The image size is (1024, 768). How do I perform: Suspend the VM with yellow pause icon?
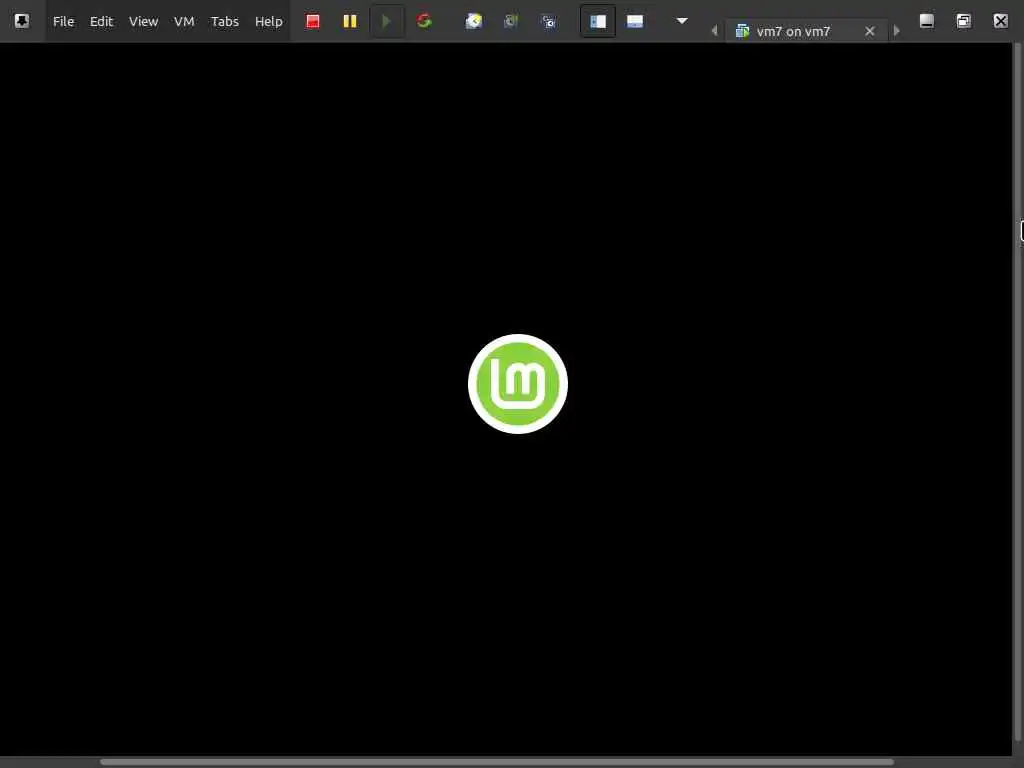coord(350,22)
